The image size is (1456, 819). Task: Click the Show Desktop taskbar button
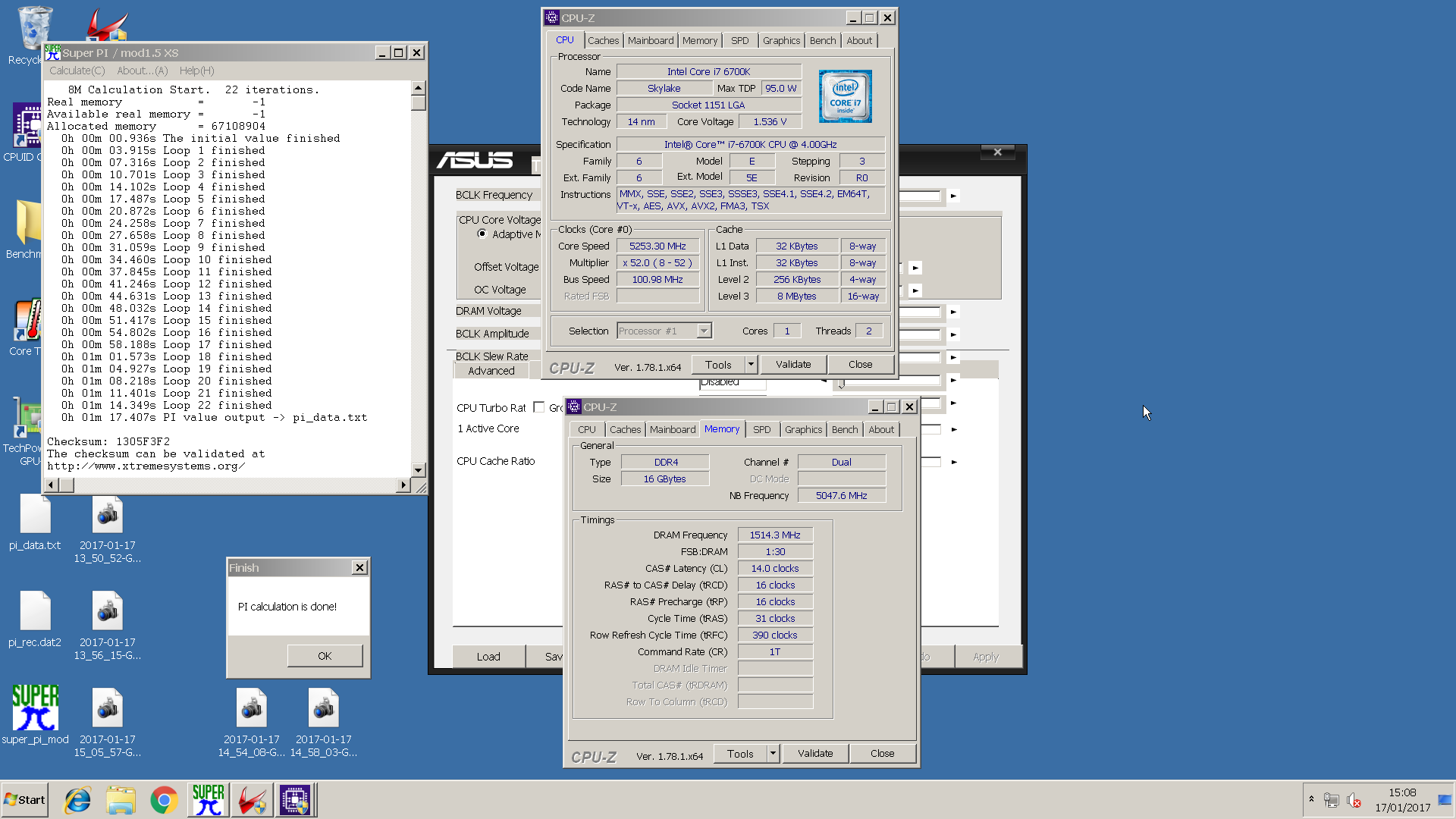click(1445, 800)
